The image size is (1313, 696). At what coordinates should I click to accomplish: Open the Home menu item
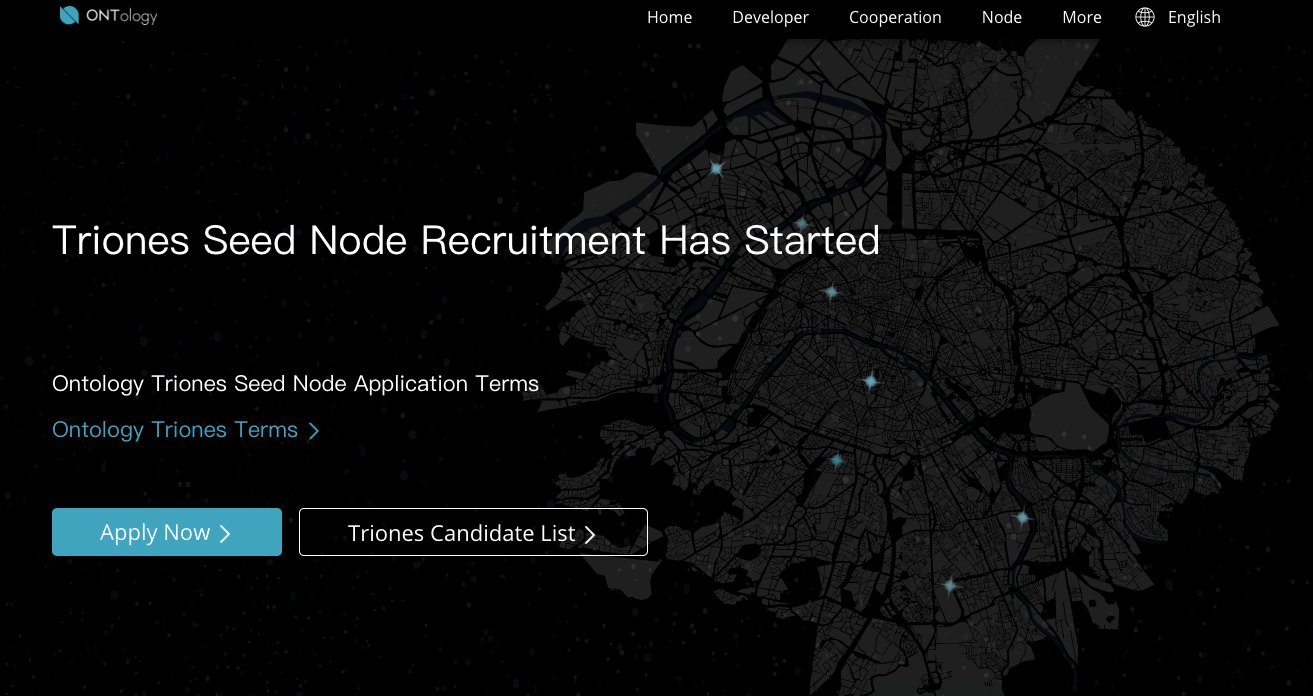pos(669,17)
